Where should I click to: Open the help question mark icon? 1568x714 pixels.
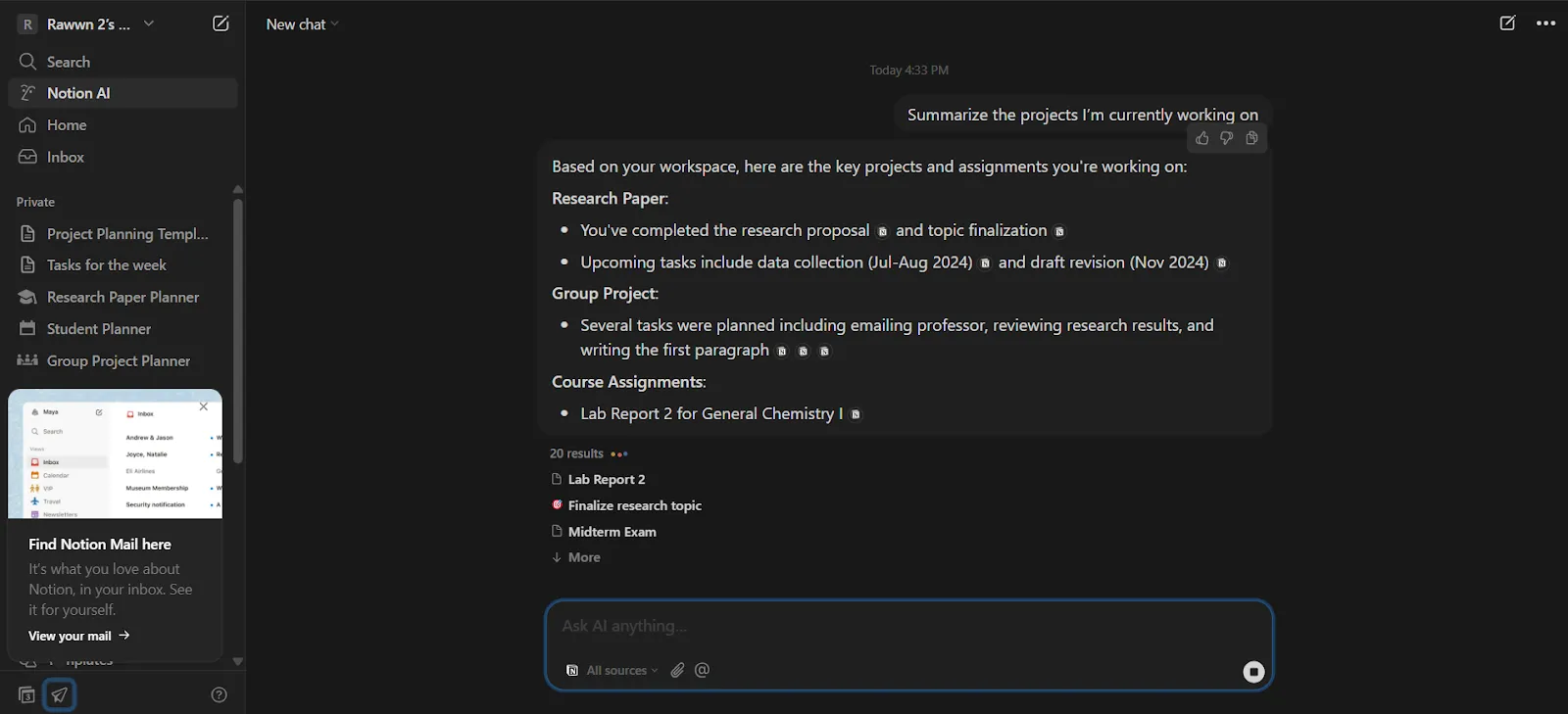[x=219, y=694]
